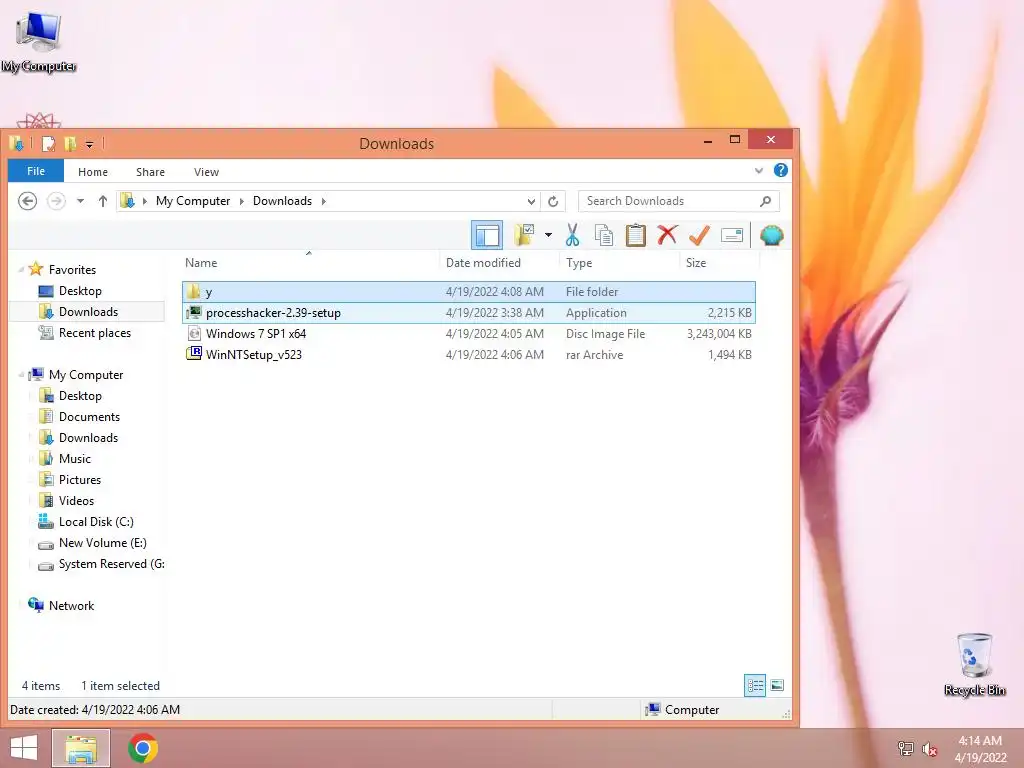Click the rename card icon in toolbar

coord(731,235)
